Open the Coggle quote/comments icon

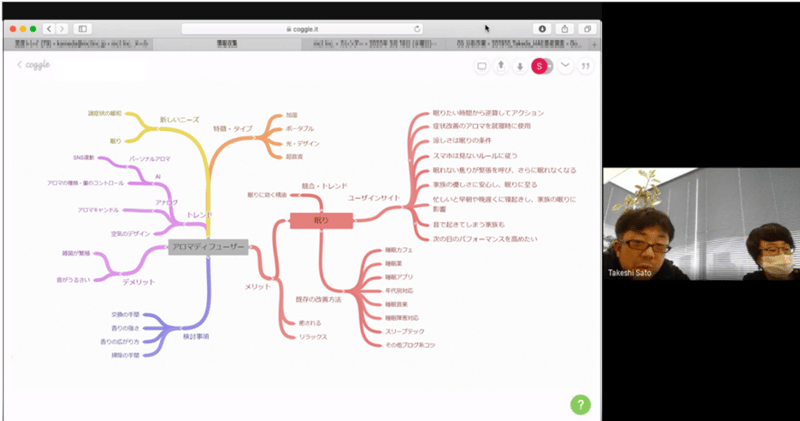click(585, 66)
